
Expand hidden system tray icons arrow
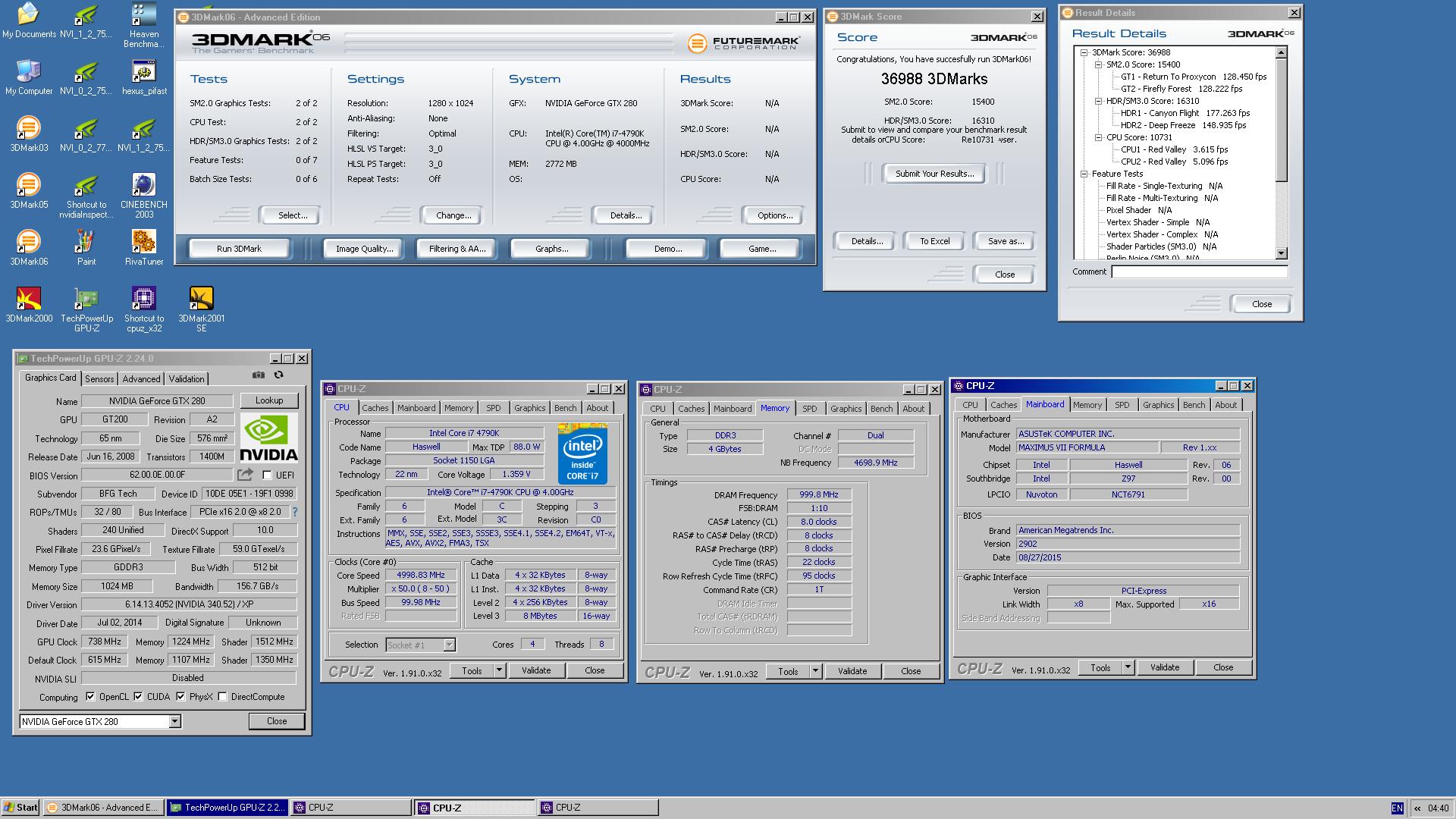click(x=1417, y=808)
